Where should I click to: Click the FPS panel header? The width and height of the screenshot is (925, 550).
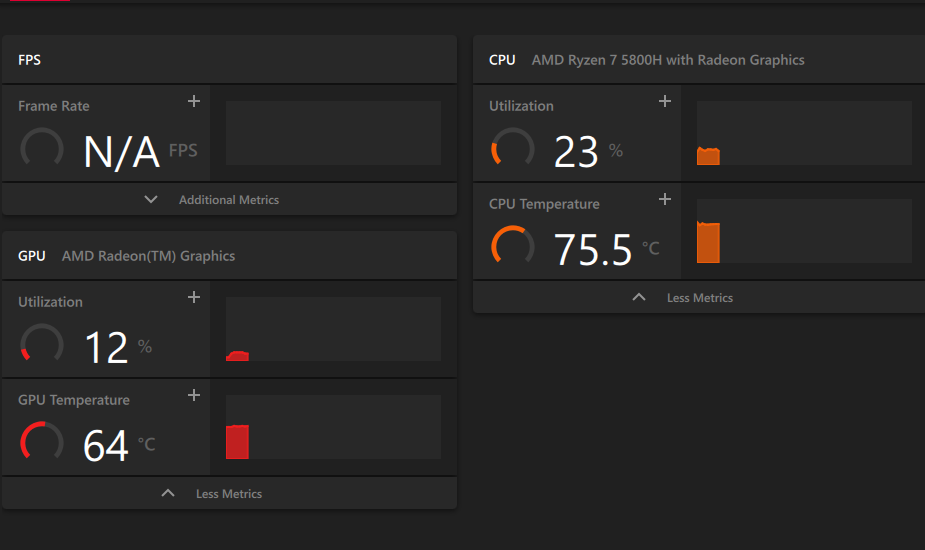pos(229,60)
